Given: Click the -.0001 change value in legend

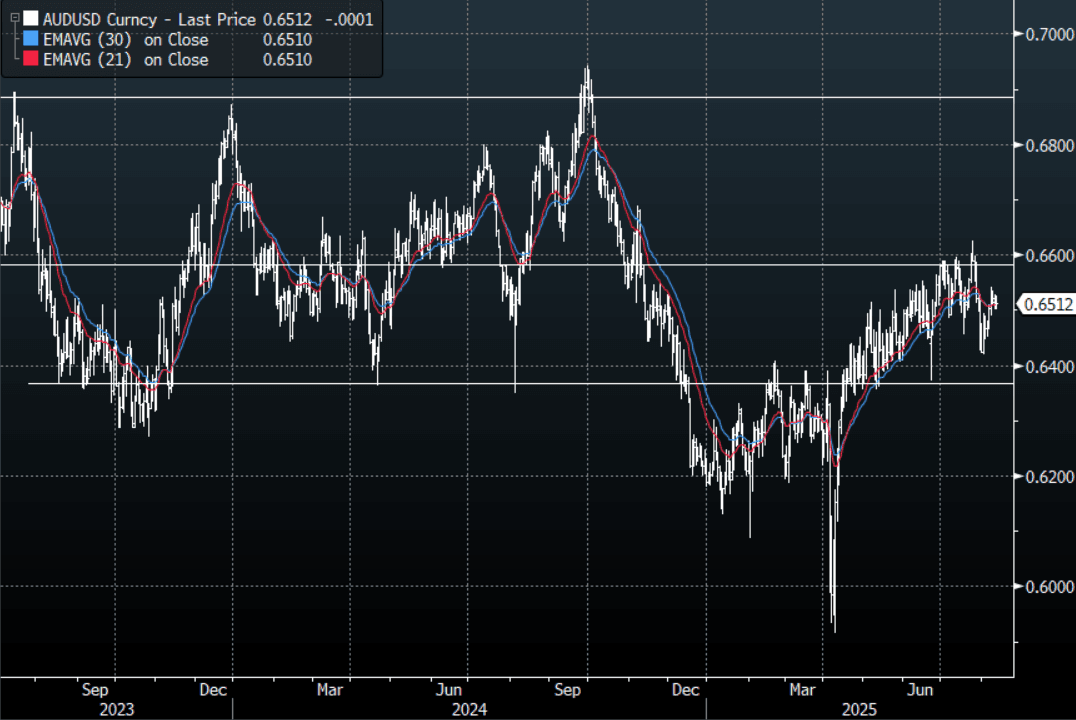Looking at the screenshot, I should click(353, 18).
